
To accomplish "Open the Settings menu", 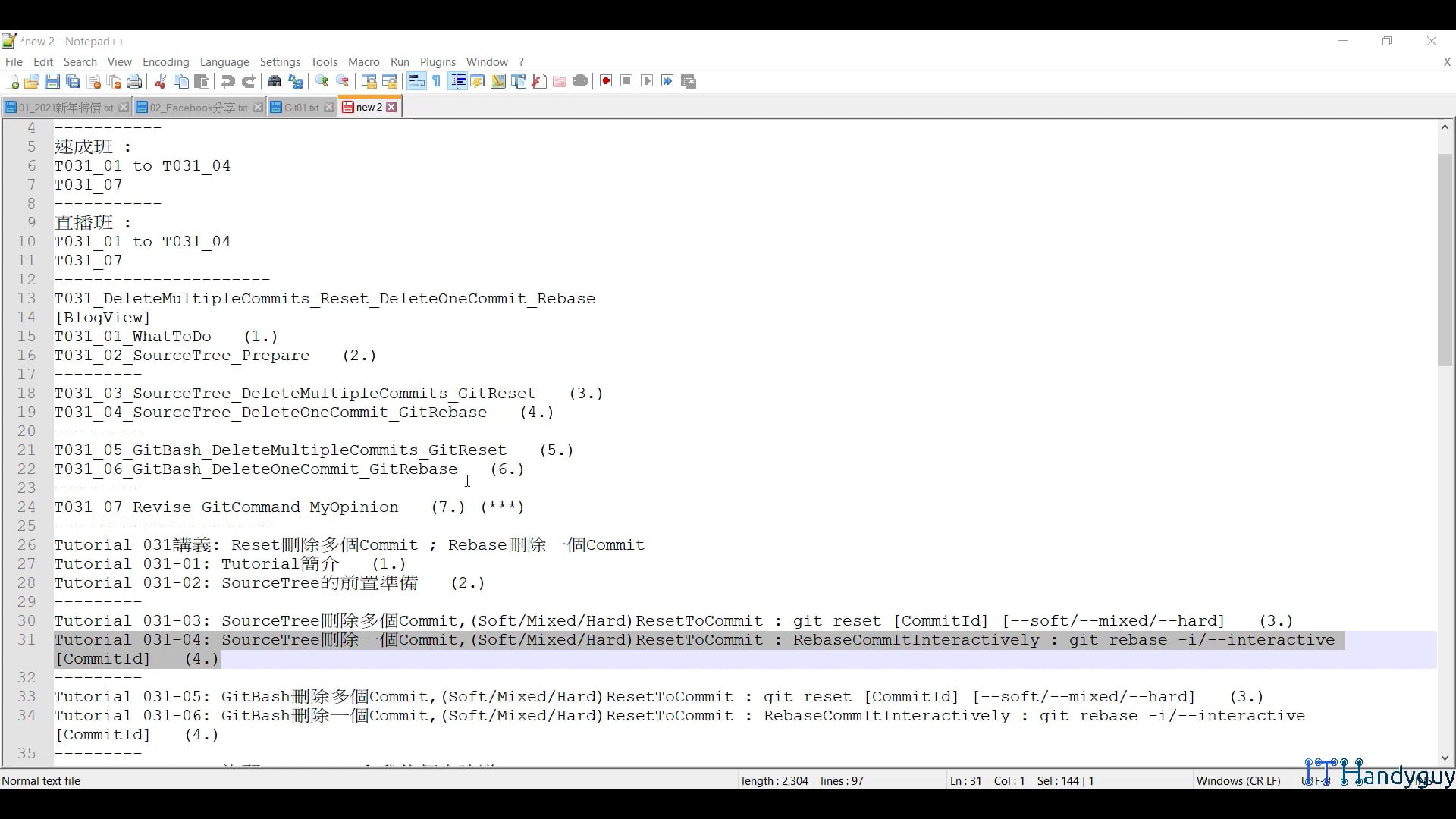I will point(280,62).
